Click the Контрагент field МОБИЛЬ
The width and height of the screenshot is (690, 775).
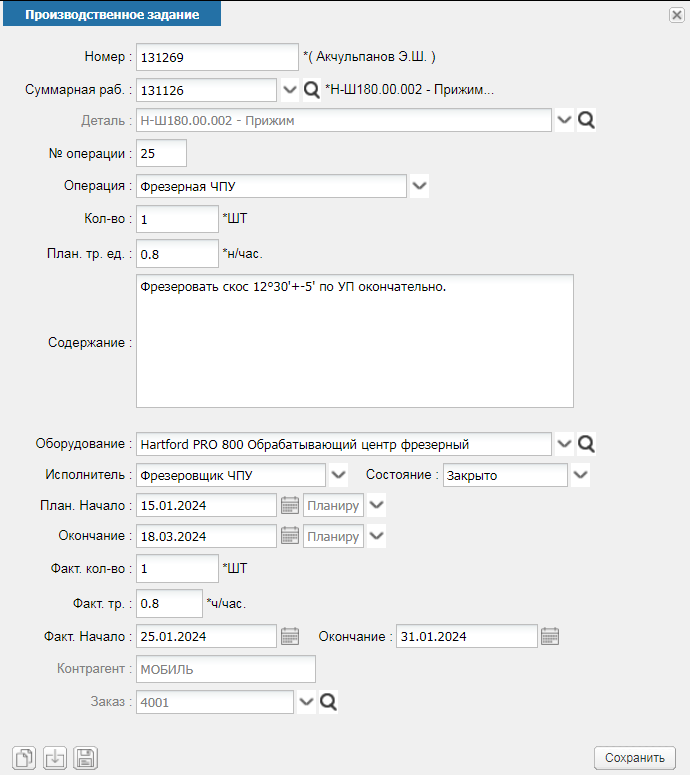(226, 669)
